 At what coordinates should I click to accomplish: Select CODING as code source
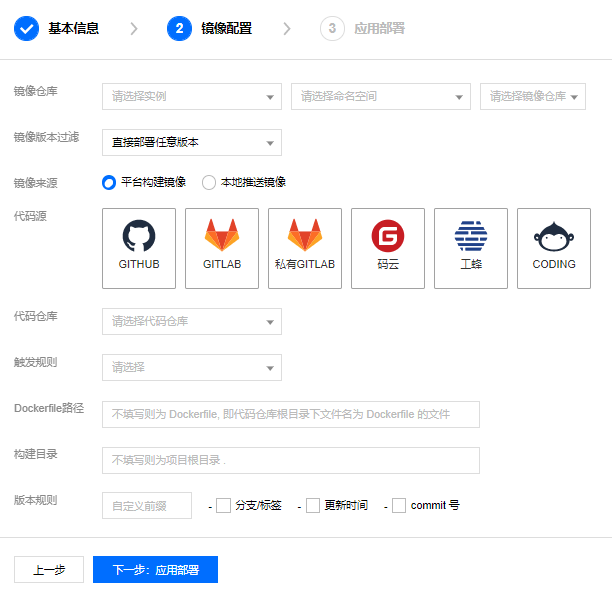click(554, 248)
